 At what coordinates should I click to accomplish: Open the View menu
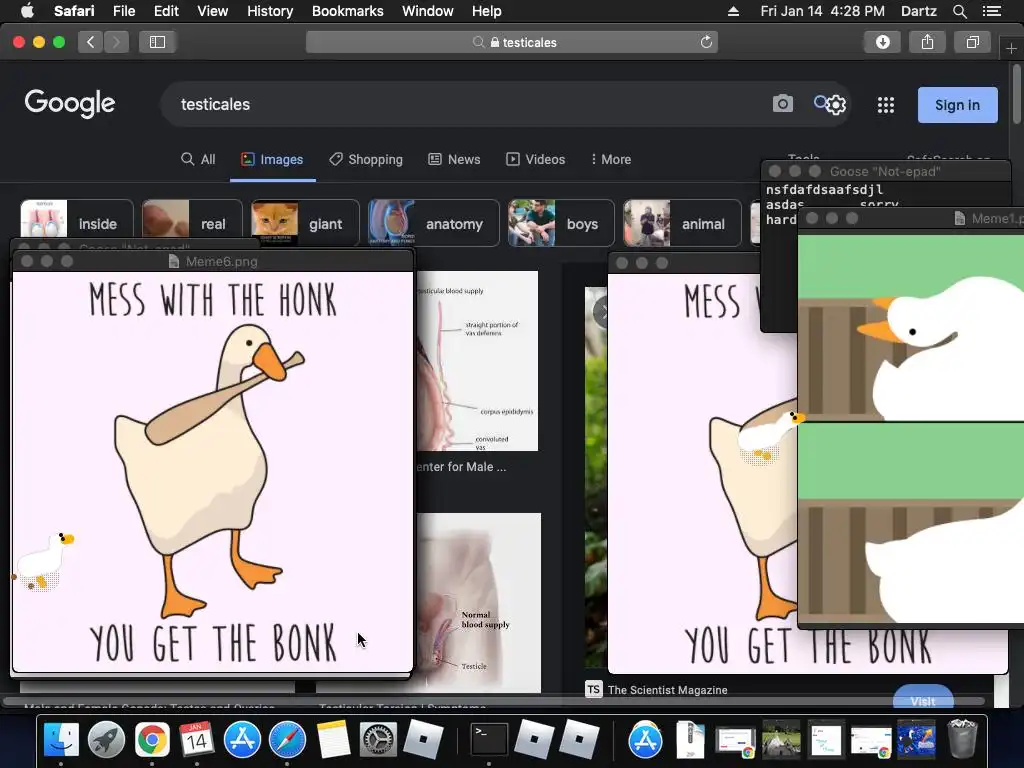[x=212, y=11]
